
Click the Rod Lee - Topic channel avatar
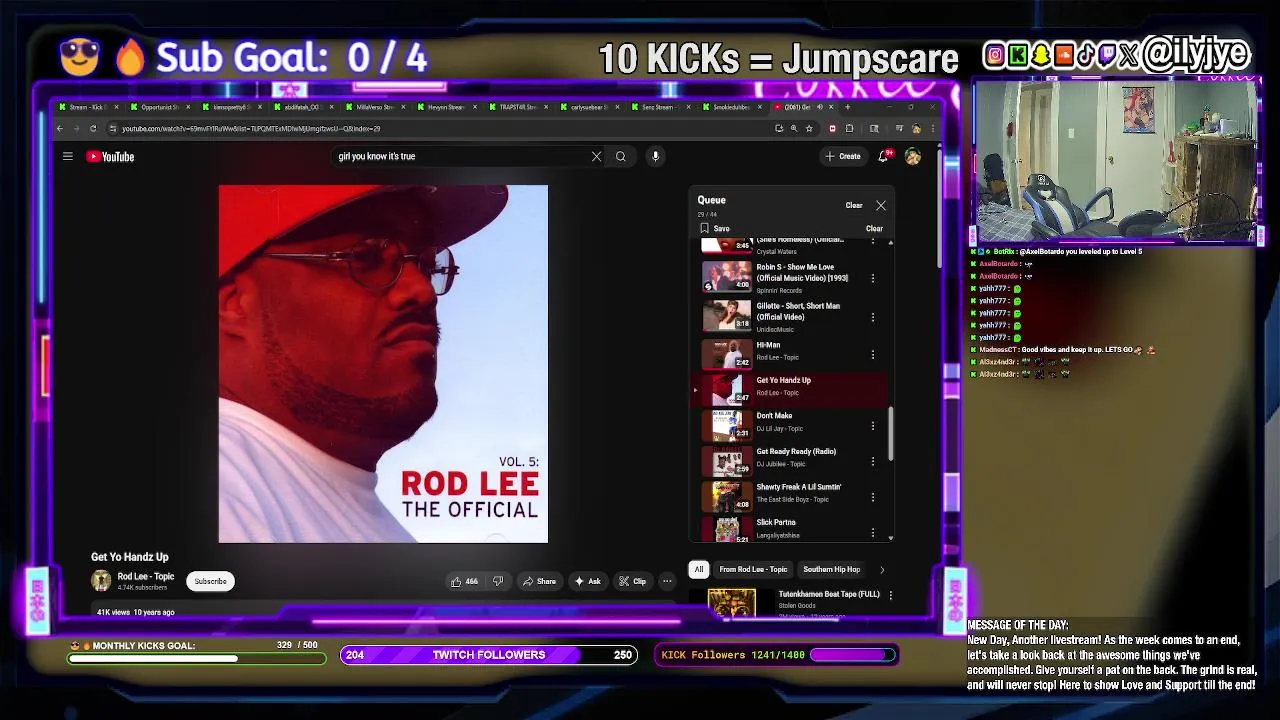tap(101, 581)
